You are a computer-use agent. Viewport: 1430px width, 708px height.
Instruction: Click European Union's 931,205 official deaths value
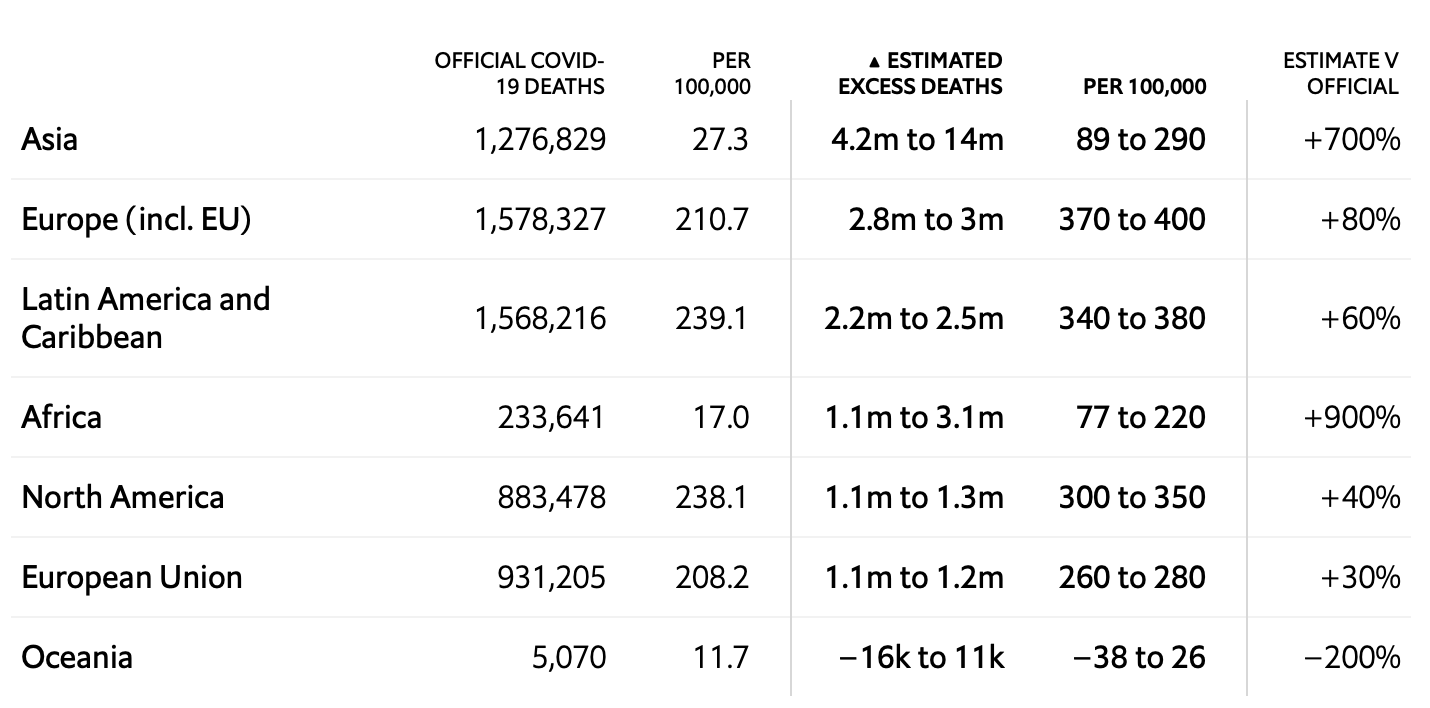(x=551, y=577)
